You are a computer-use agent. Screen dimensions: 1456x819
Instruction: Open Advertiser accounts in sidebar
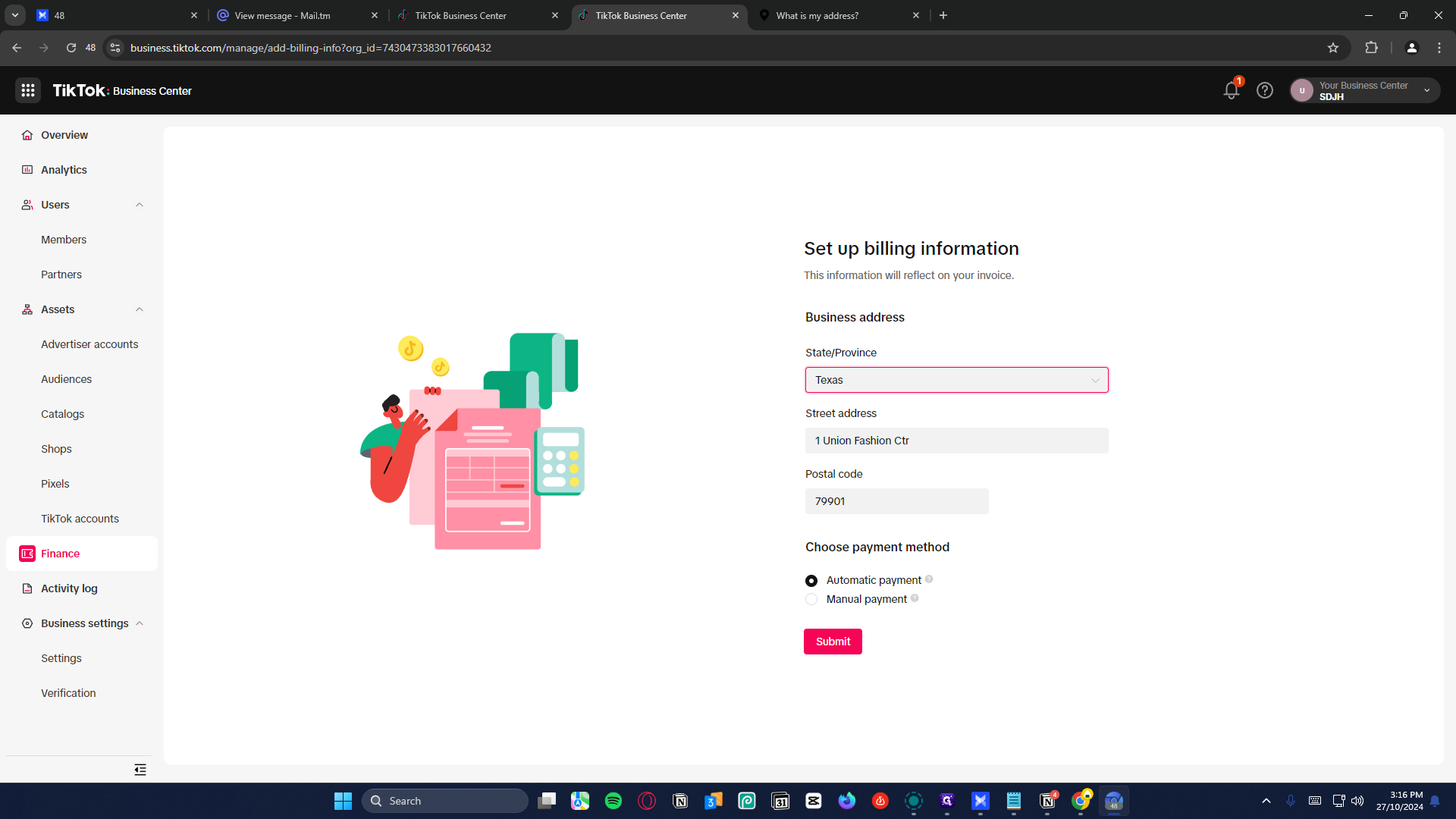pyautogui.click(x=89, y=344)
